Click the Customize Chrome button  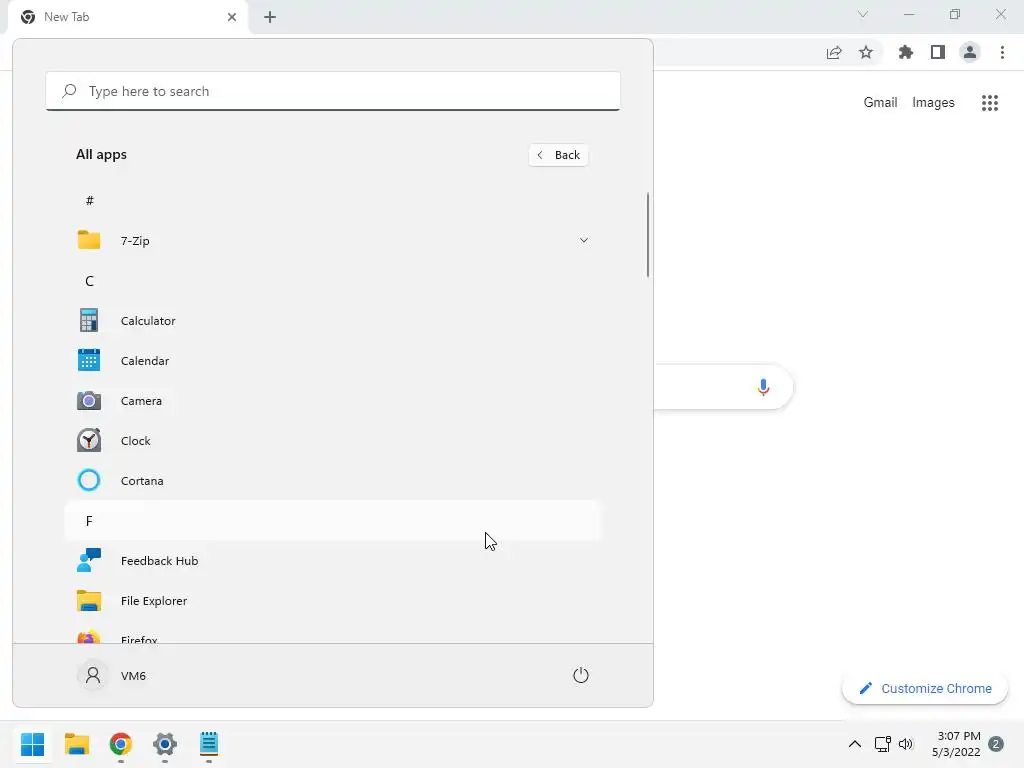pos(925,688)
